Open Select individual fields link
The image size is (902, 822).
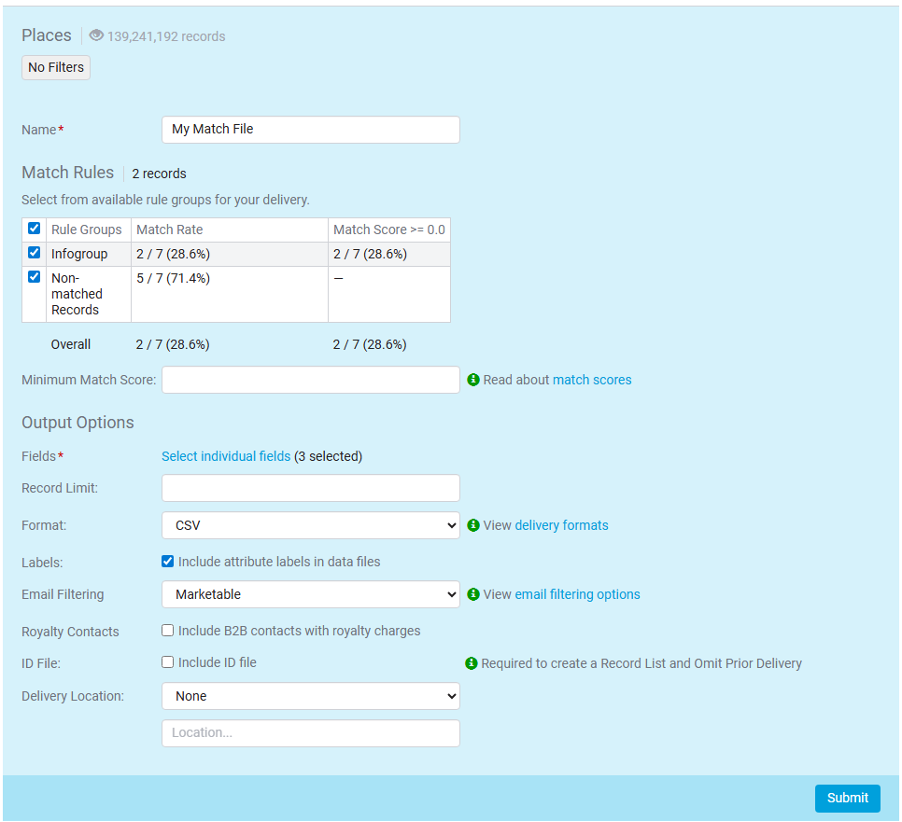click(226, 456)
